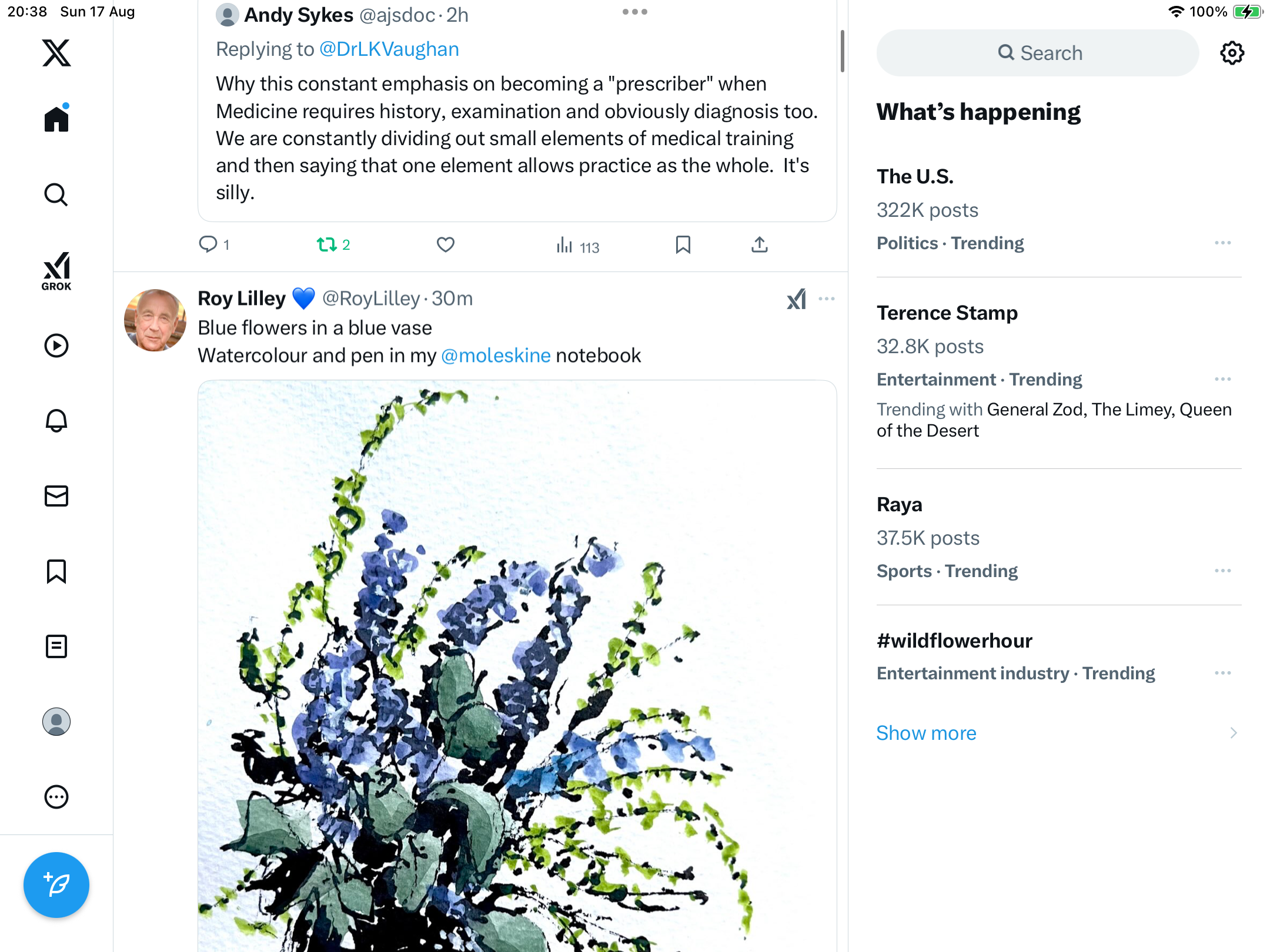Click the Search input field
Viewport: 1270px width, 952px height.
1038,53
